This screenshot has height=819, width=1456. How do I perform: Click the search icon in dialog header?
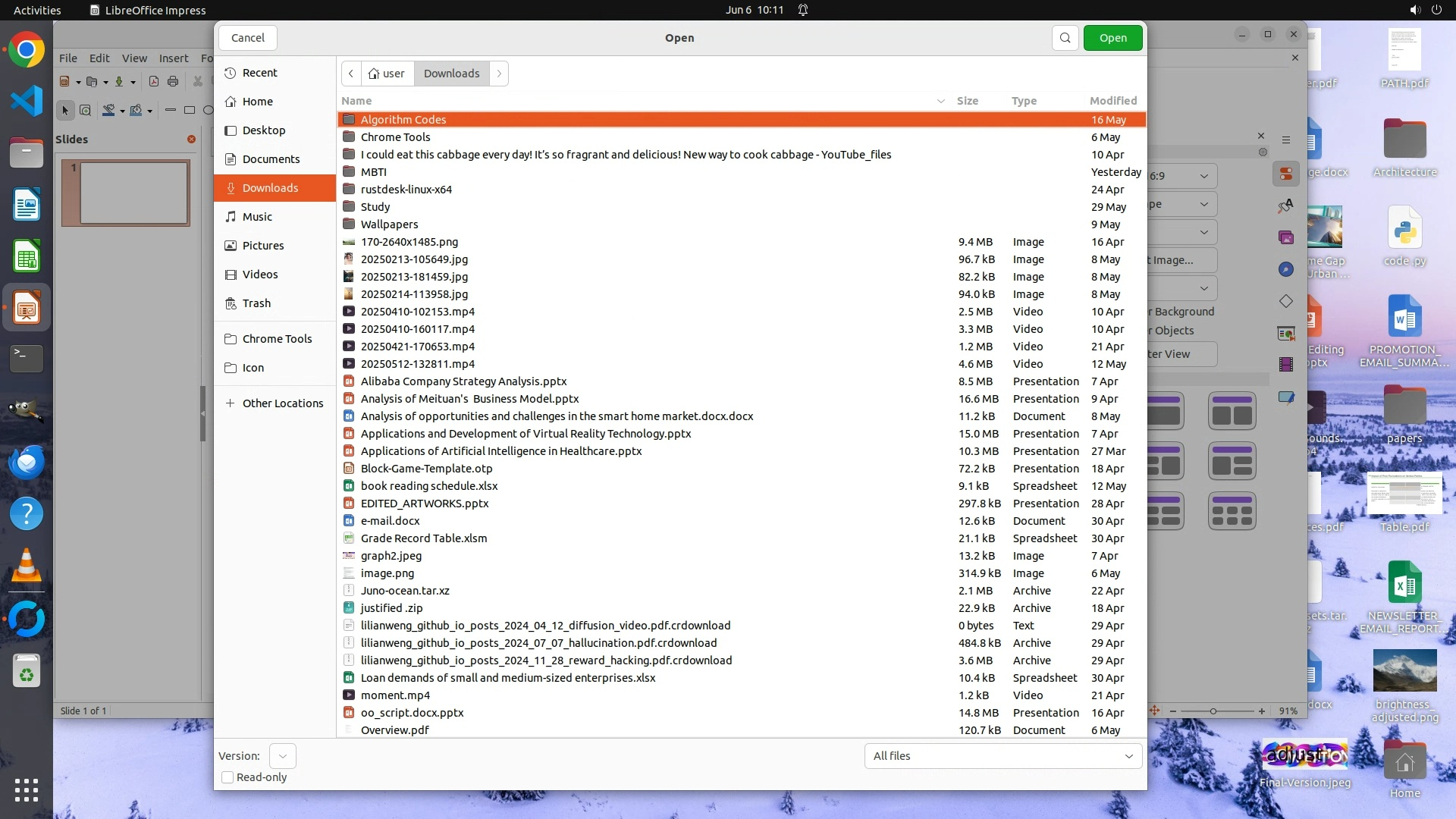pos(1065,38)
